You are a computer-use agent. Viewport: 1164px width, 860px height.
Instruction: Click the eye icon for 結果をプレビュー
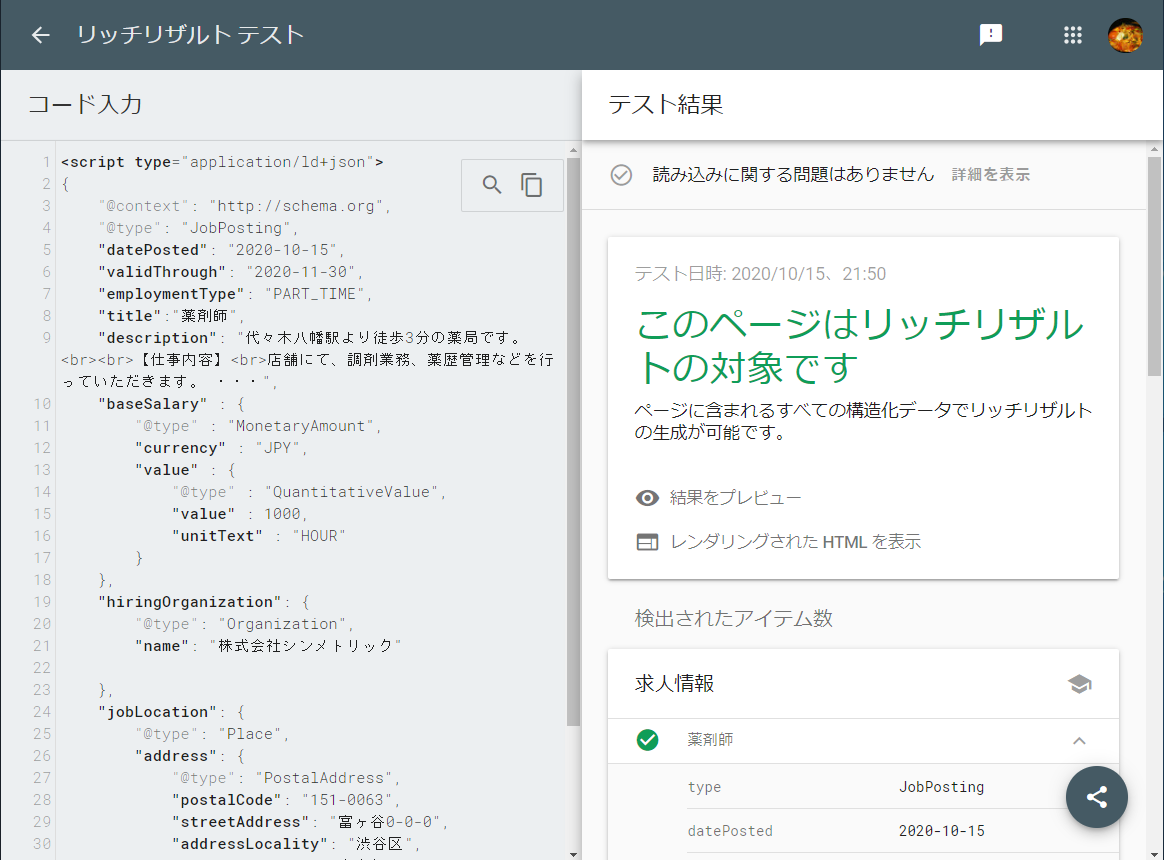tap(647, 498)
